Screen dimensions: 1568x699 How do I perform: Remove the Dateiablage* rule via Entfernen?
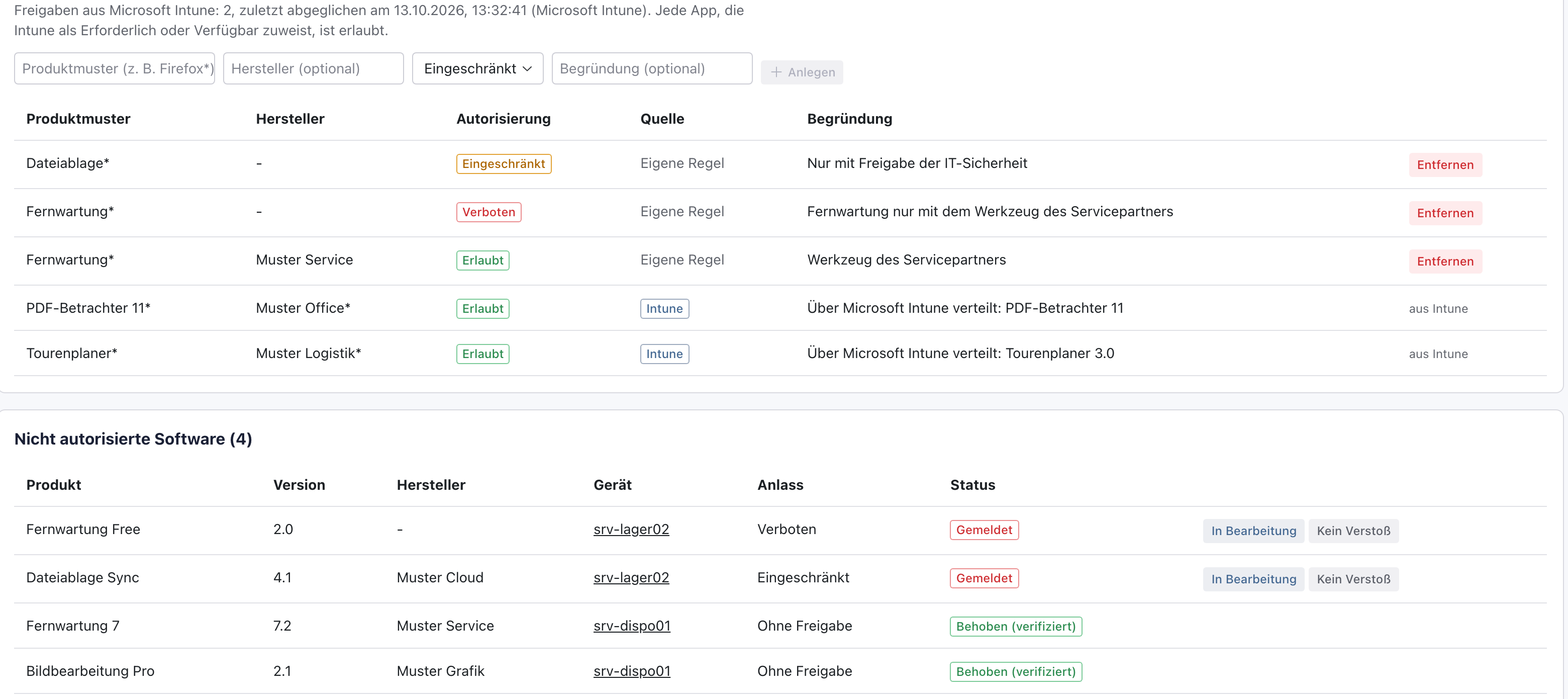tap(1445, 164)
